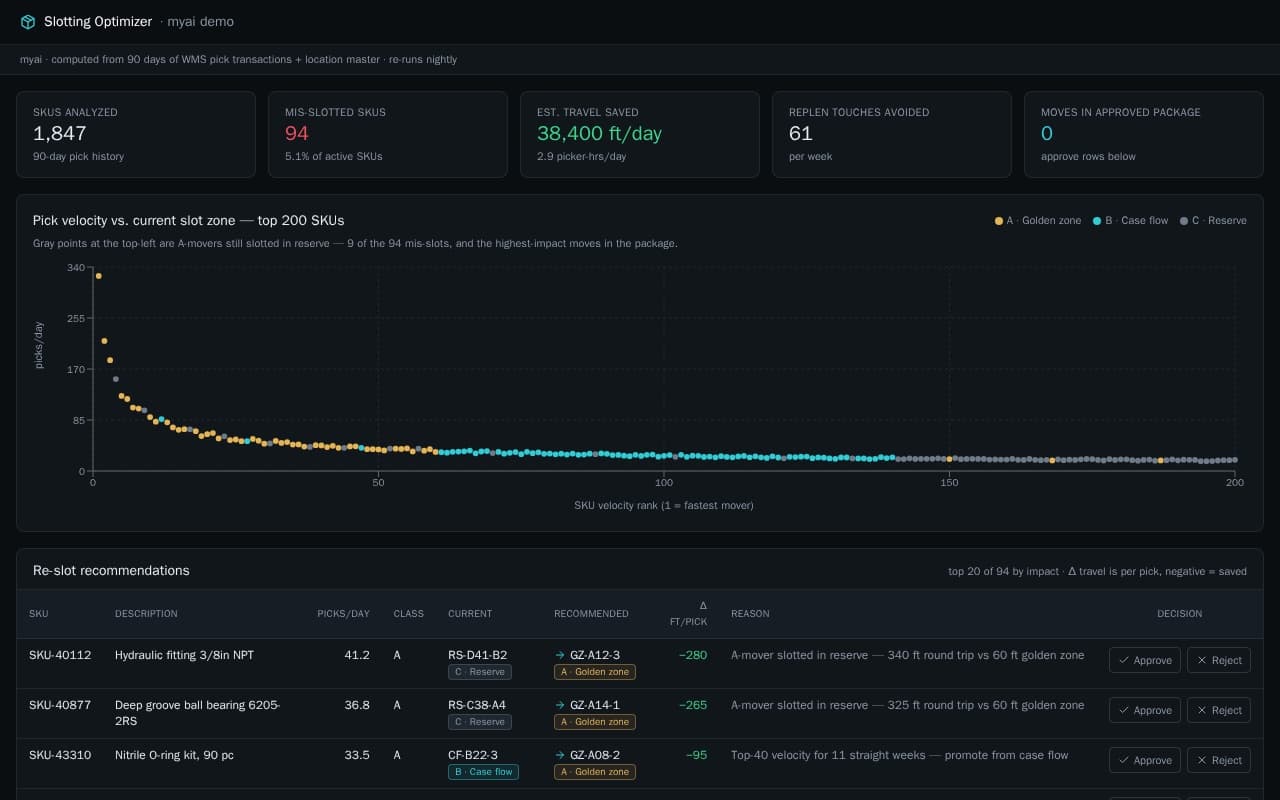This screenshot has height=800, width=1280.
Task: Click the C · Reserve tag under RS-C38-A4
Action: click(x=480, y=722)
